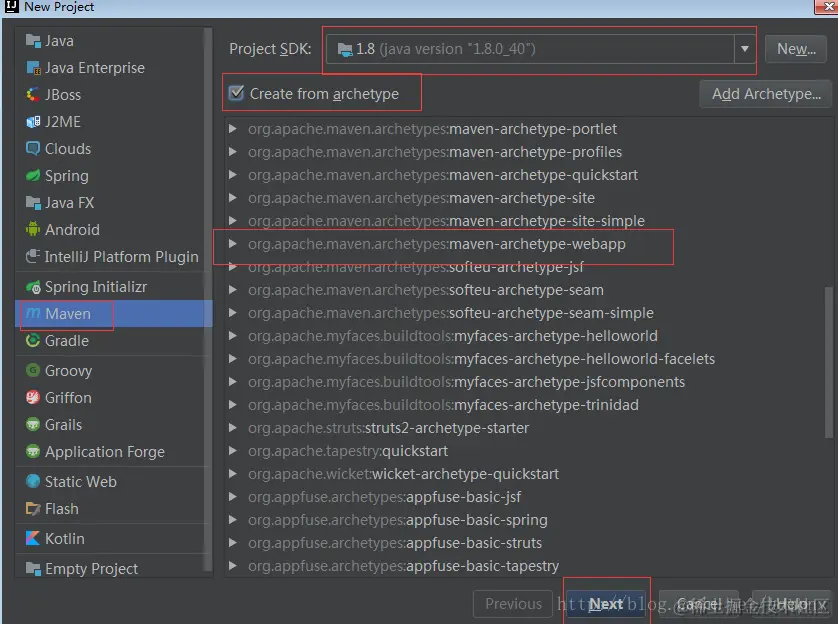Select appfuse-basic-jsf row text

click(x=384, y=497)
